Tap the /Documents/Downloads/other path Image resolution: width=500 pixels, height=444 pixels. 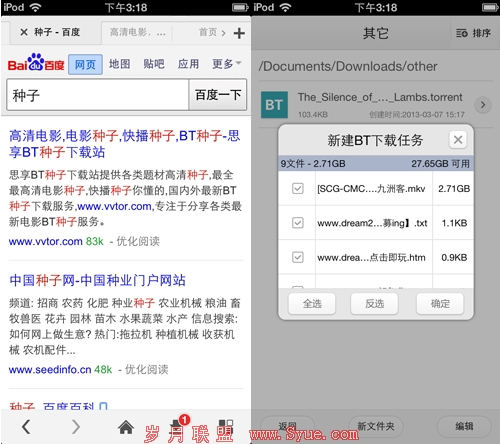[348, 66]
